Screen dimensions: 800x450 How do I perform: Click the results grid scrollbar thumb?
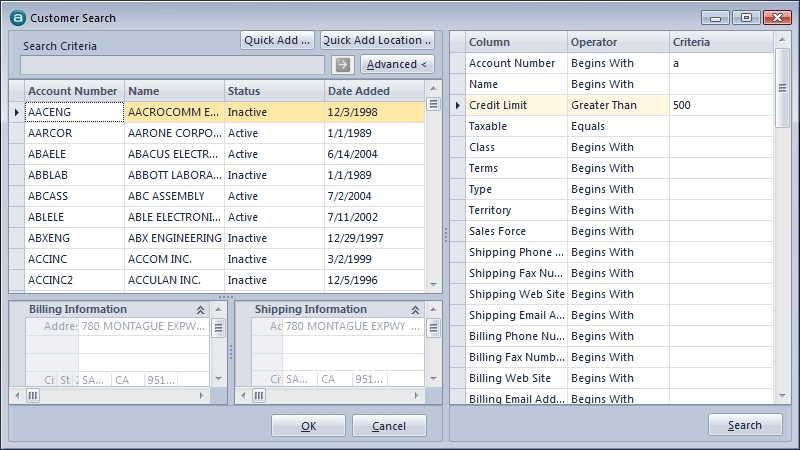pos(433,104)
